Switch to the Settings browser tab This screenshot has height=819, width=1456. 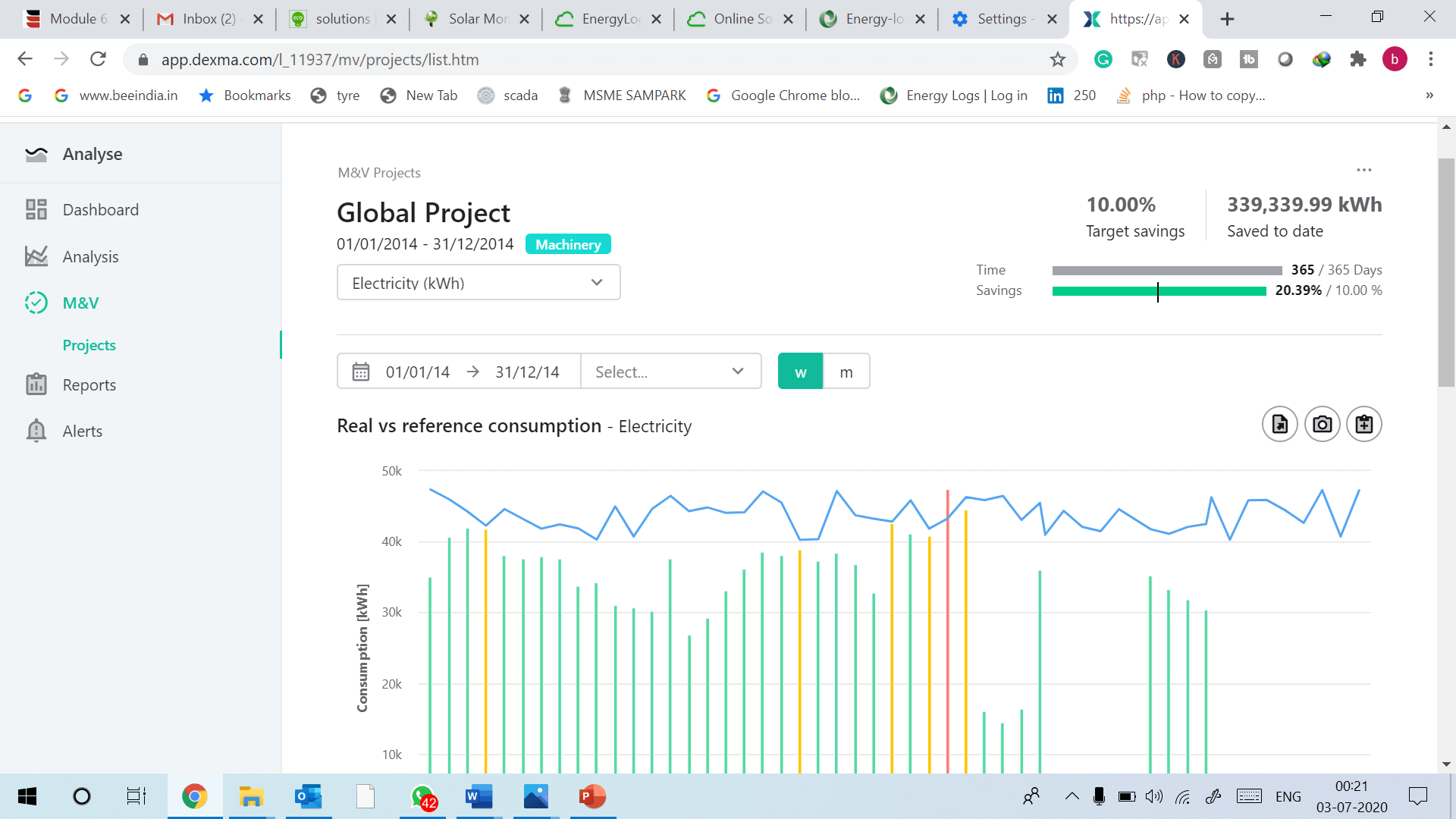pyautogui.click(x=1001, y=19)
